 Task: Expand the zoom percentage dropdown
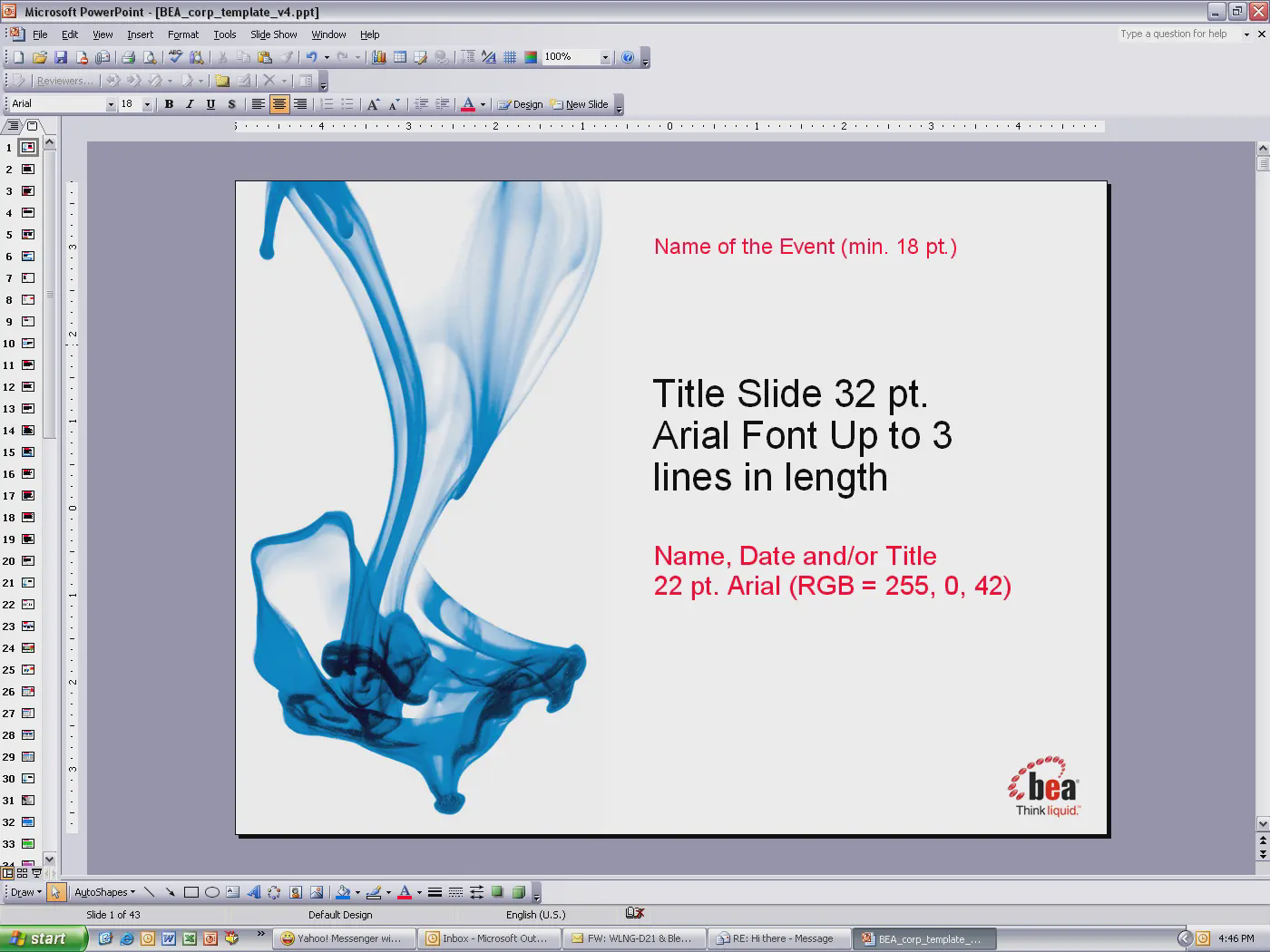(605, 57)
